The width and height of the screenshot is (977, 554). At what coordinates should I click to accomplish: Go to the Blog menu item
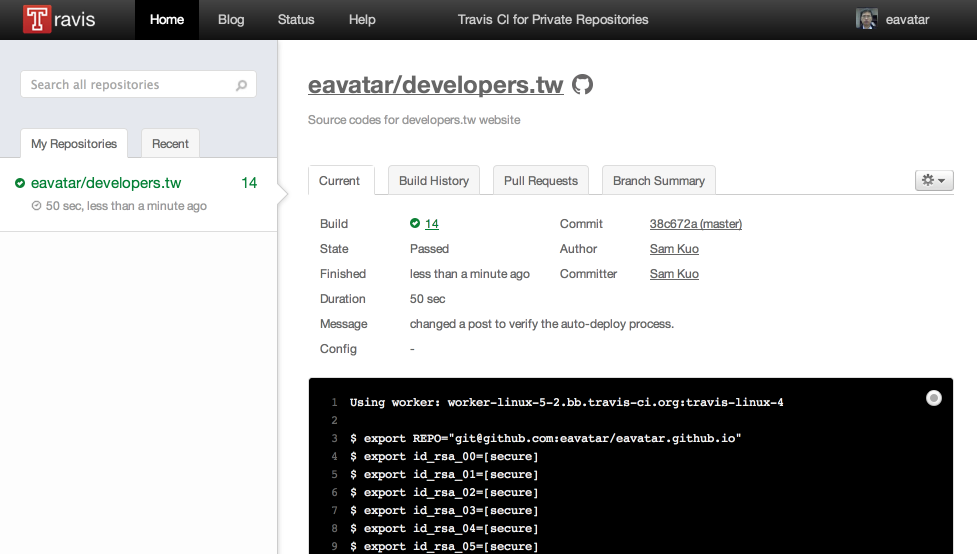click(231, 20)
